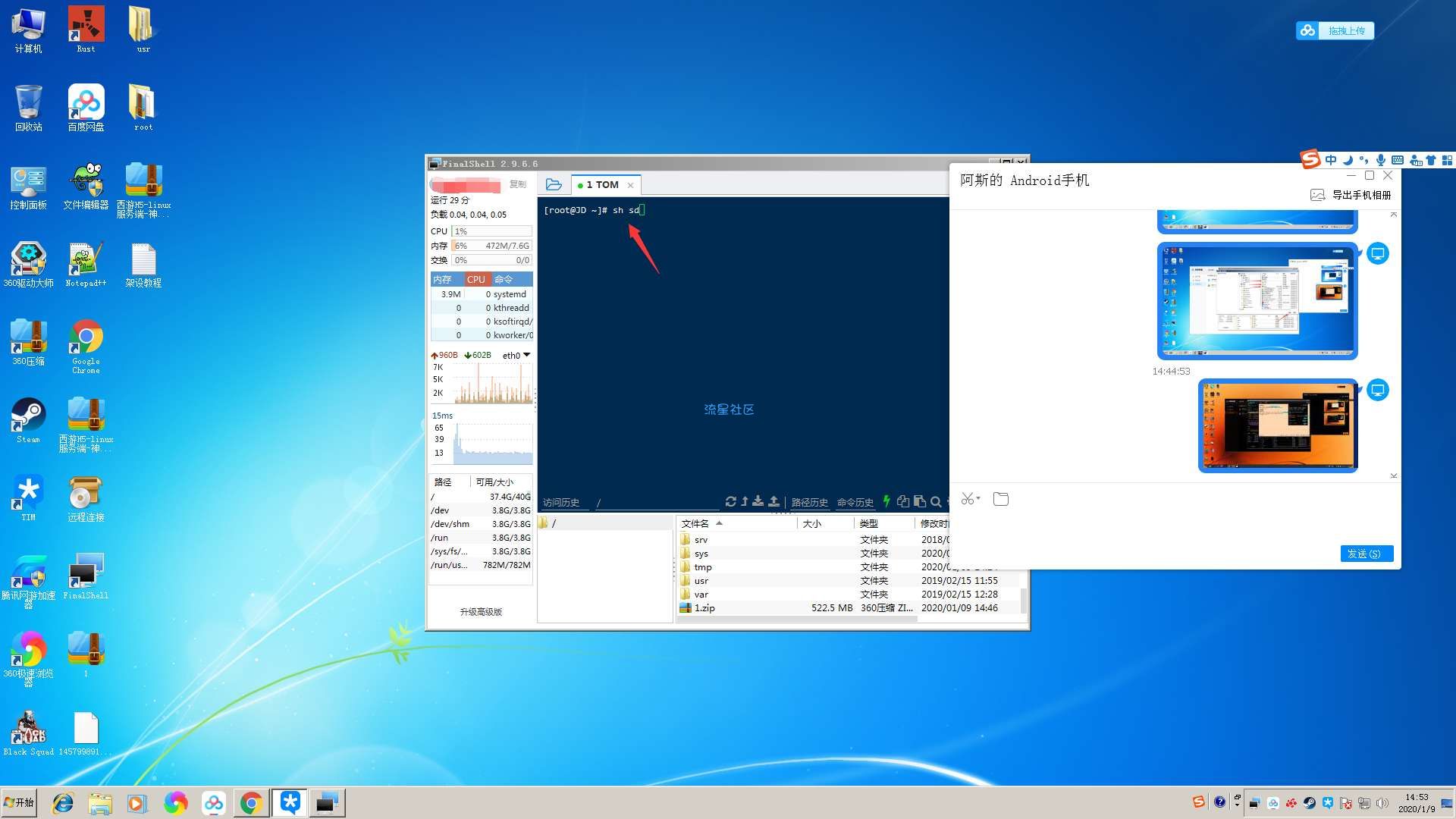Open the middle desktop screenshot thumbnail in chat
Viewport: 1456px width, 819px height.
click(x=1257, y=300)
